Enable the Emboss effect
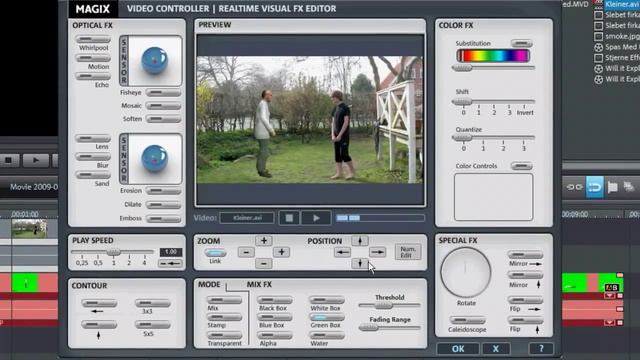The width and height of the screenshot is (640, 360). pos(163,219)
